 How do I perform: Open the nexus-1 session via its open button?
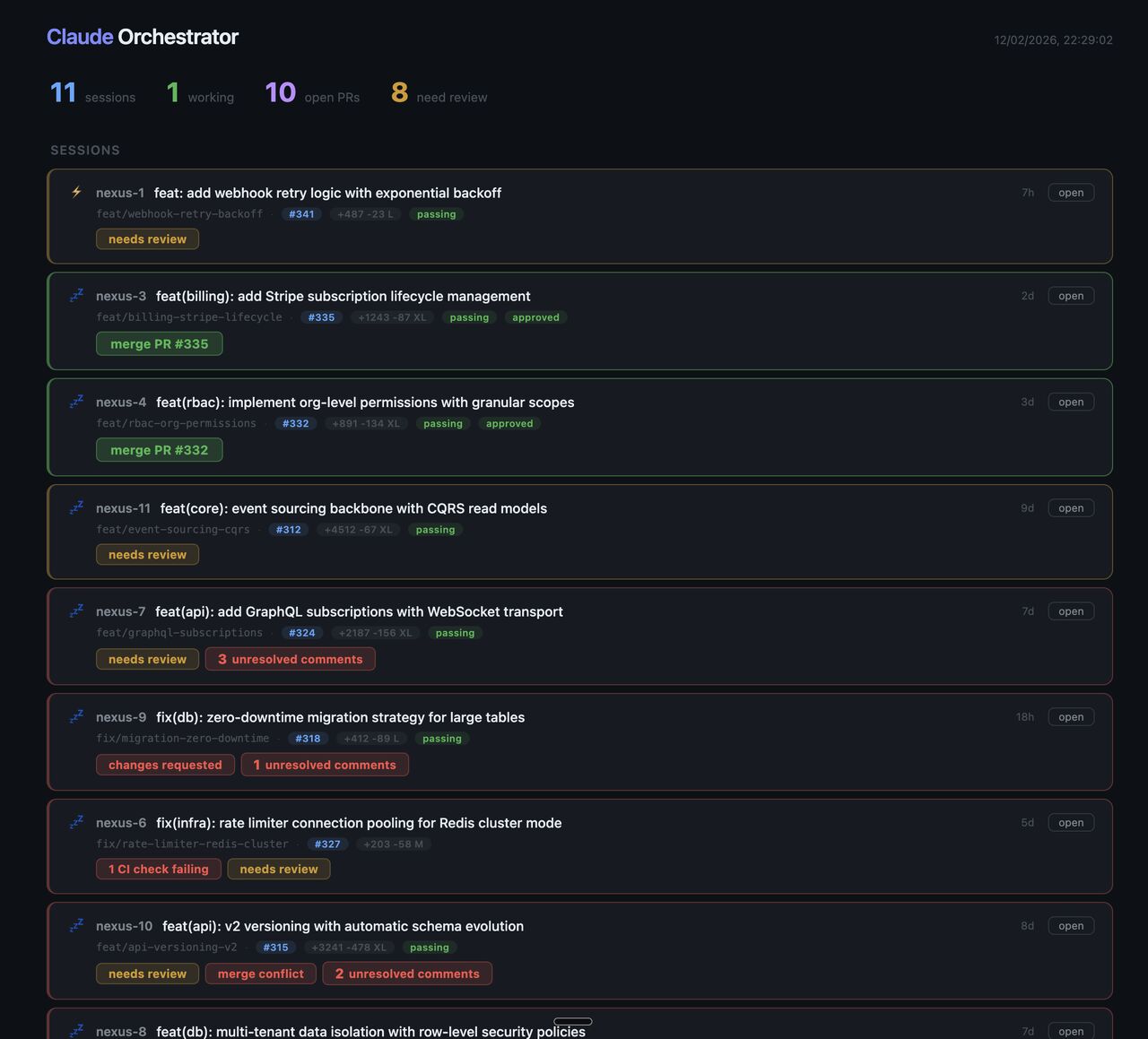click(1071, 193)
